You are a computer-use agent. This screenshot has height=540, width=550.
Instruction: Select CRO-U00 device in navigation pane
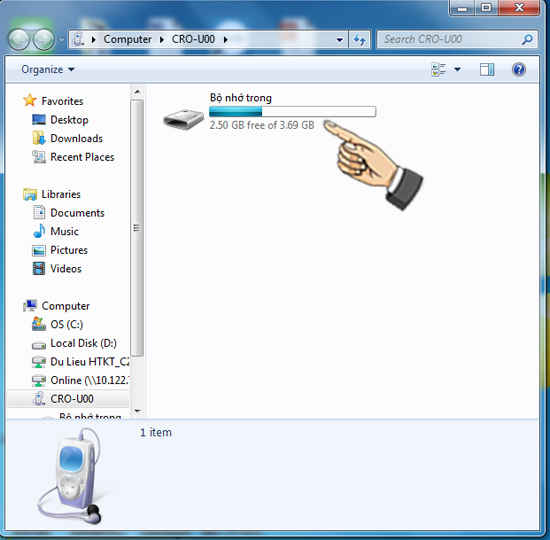tap(72, 399)
